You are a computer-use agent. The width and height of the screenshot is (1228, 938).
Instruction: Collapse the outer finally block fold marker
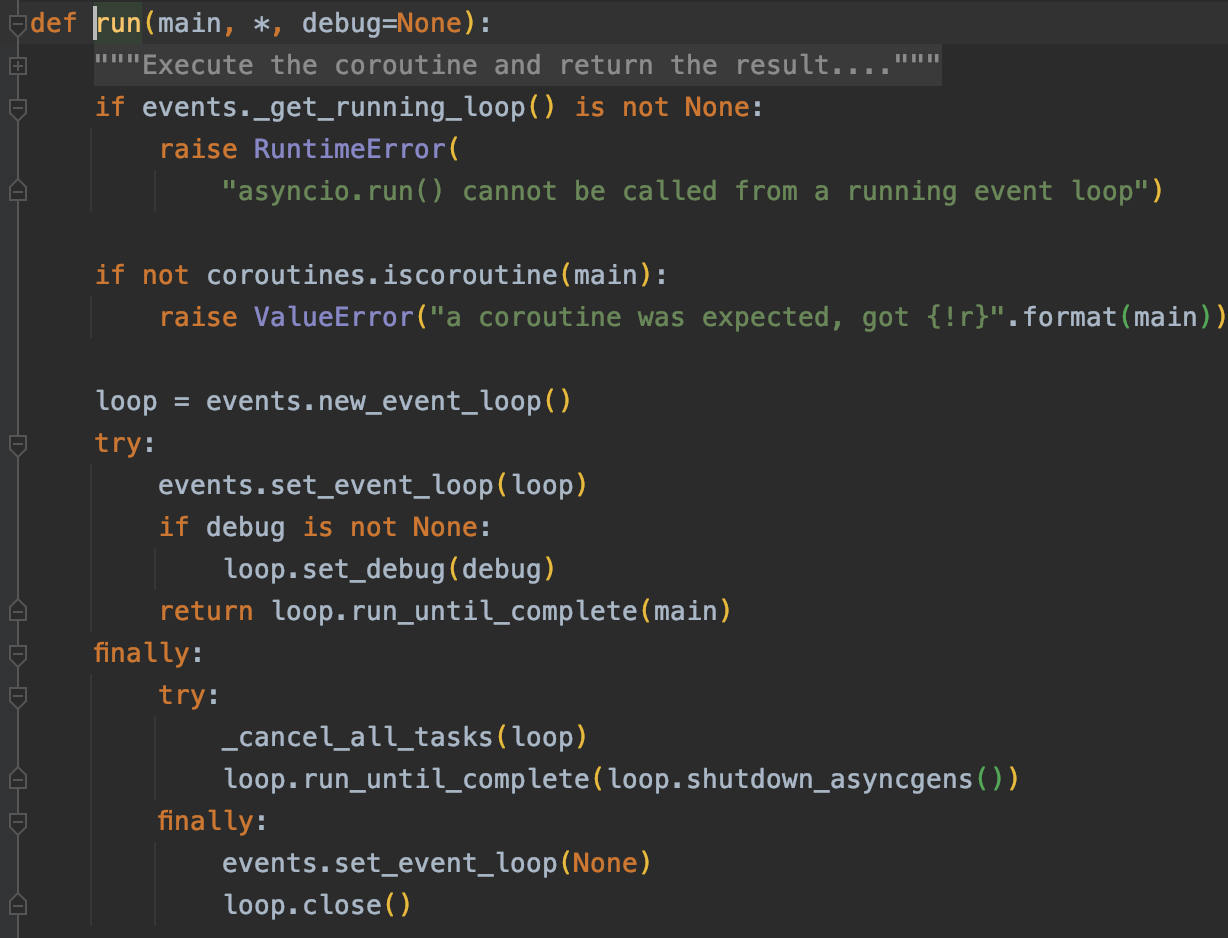pos(16,654)
